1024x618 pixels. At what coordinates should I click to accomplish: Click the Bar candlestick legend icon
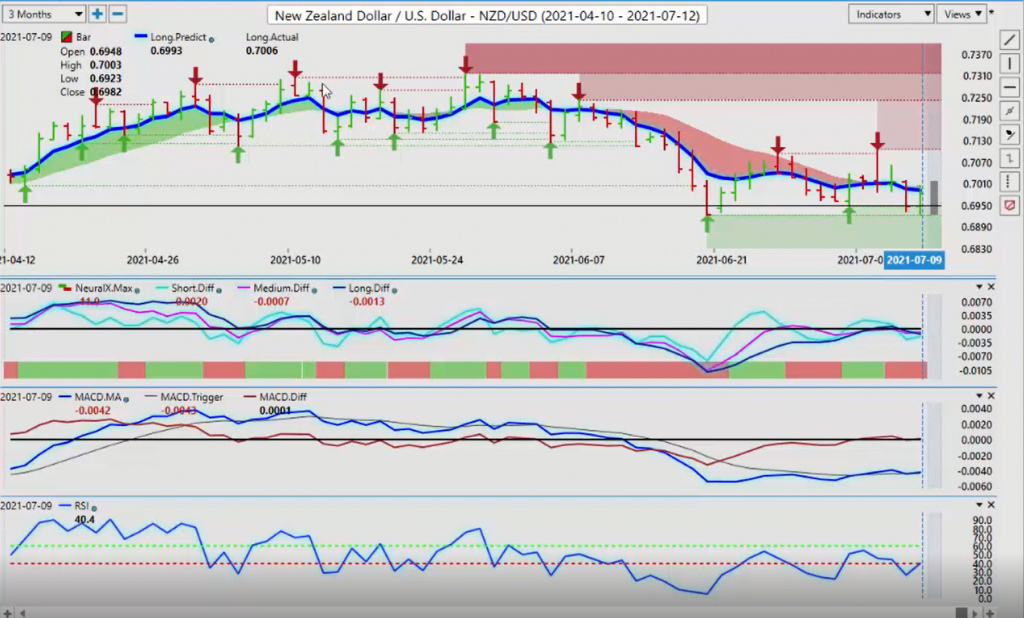(66, 37)
